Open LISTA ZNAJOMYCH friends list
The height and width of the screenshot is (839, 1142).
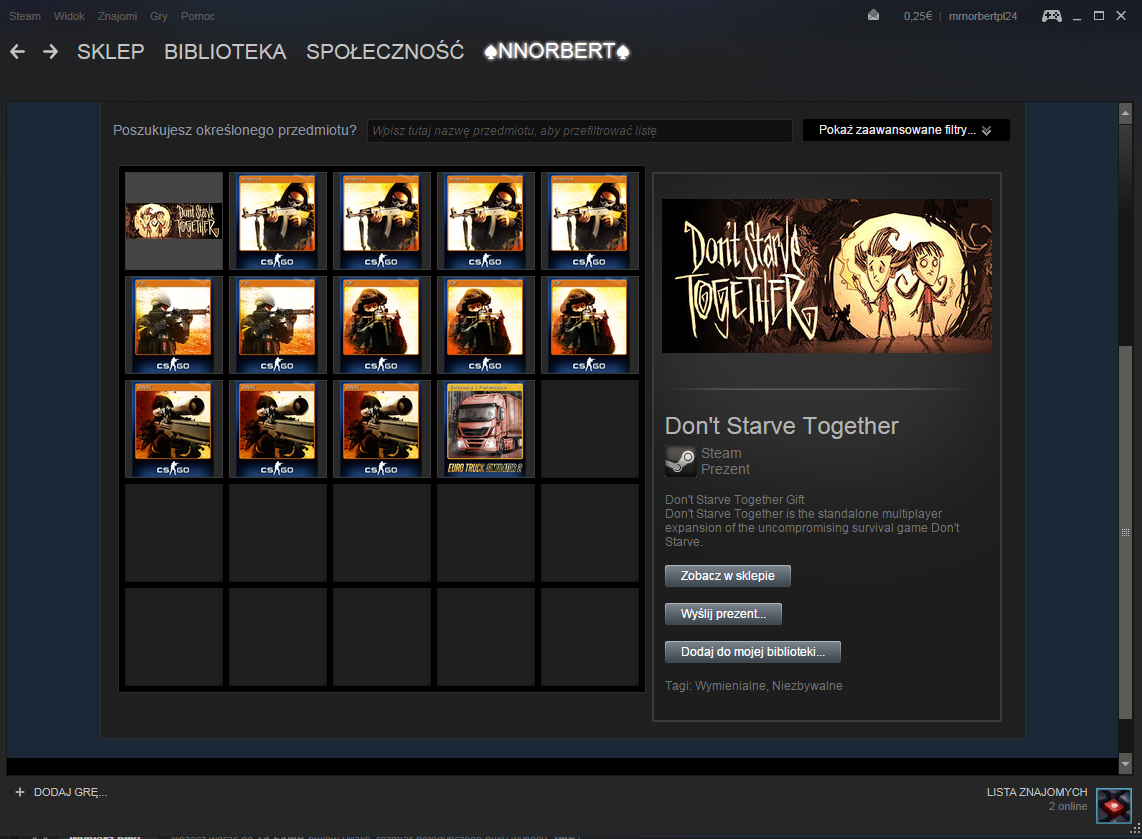click(x=1036, y=792)
